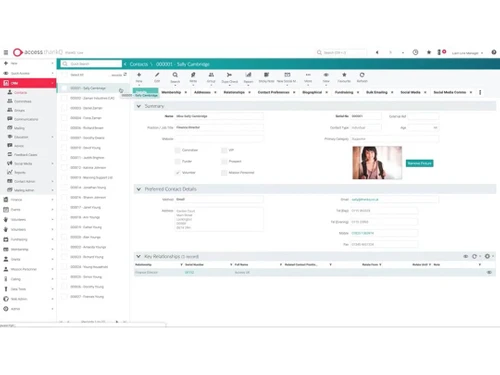Screen dimensions: 500x375
Task: Collapse the Preferred Contact Details section
Action: (139, 189)
